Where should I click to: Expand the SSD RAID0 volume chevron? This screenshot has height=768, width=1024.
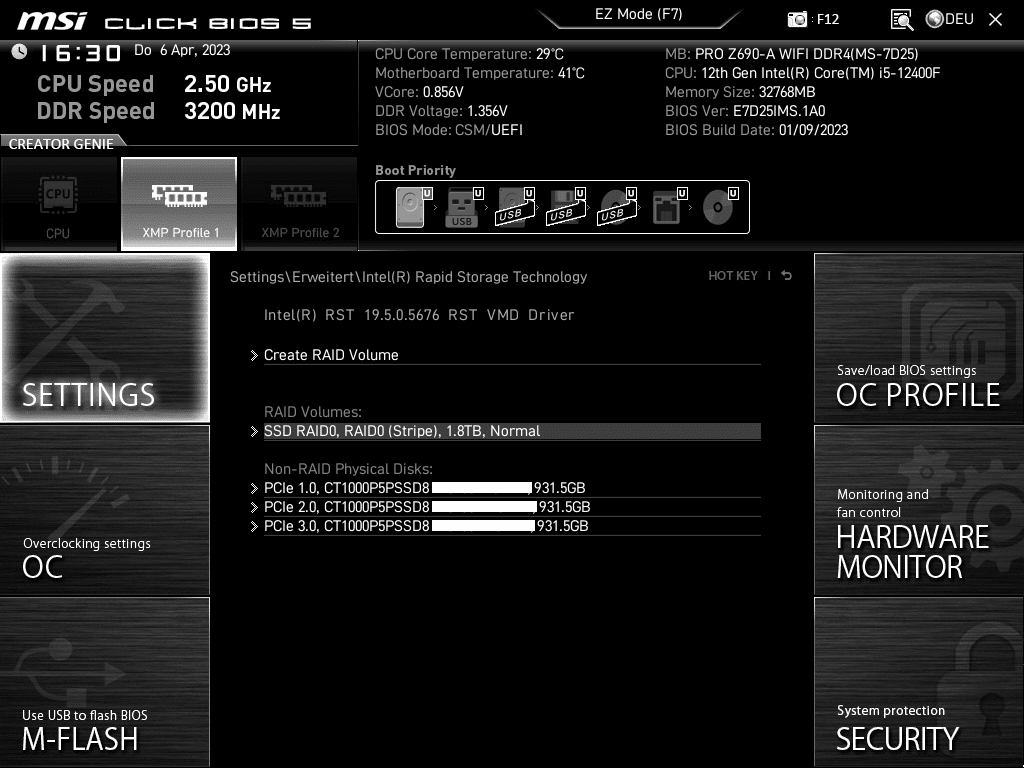pos(254,432)
